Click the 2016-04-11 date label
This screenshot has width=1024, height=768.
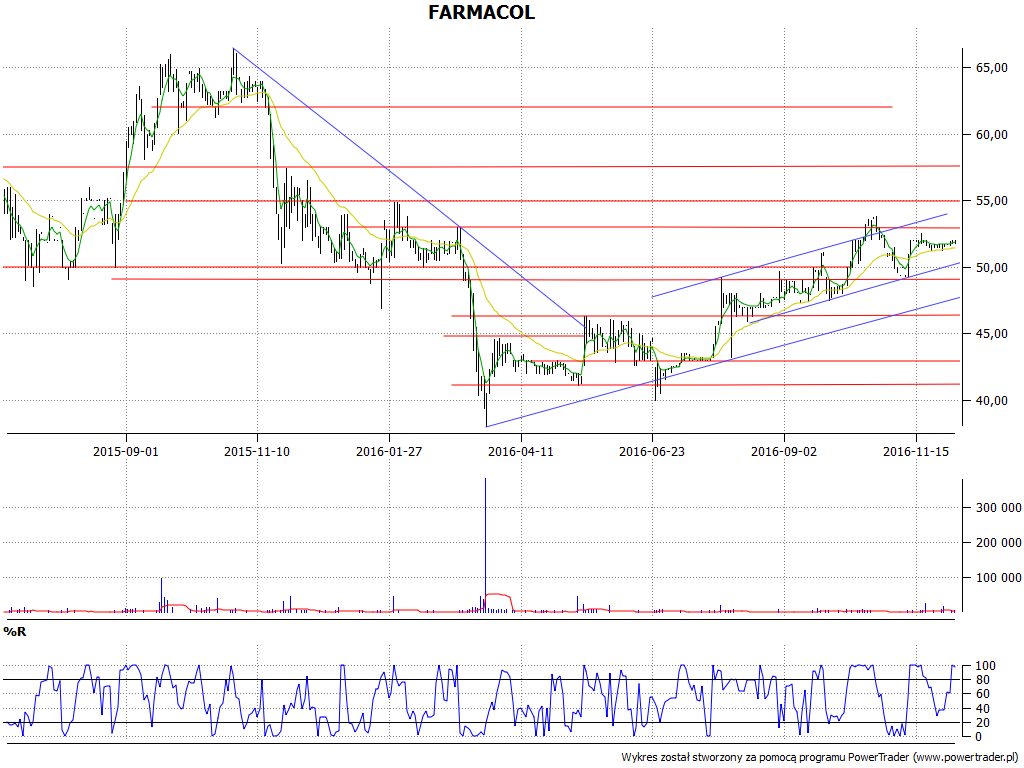click(x=521, y=451)
